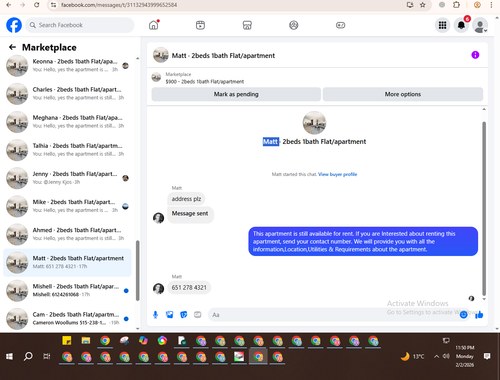Open the Gaming icon in top nav
This screenshot has width=500, height=380.
tap(340, 25)
